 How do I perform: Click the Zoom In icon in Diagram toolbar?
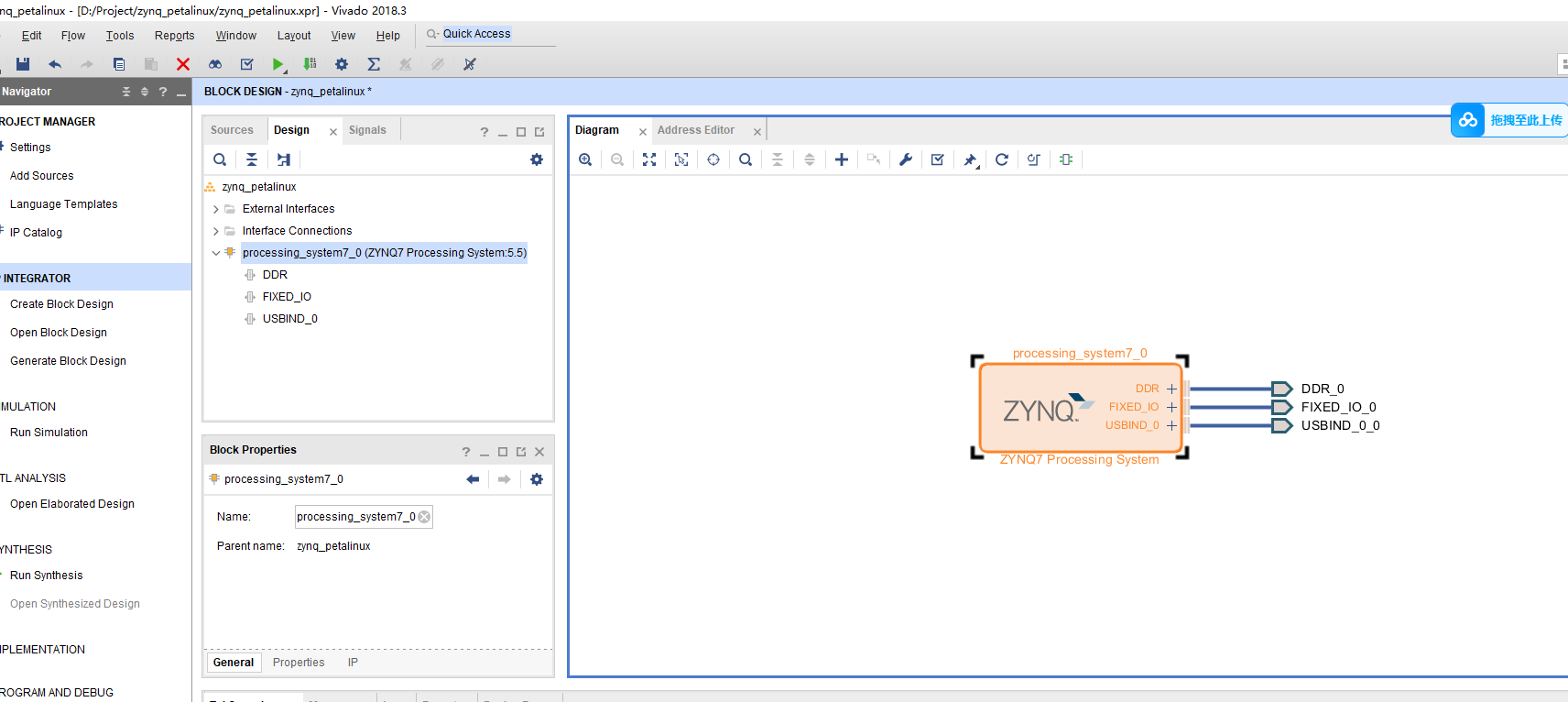coord(585,159)
